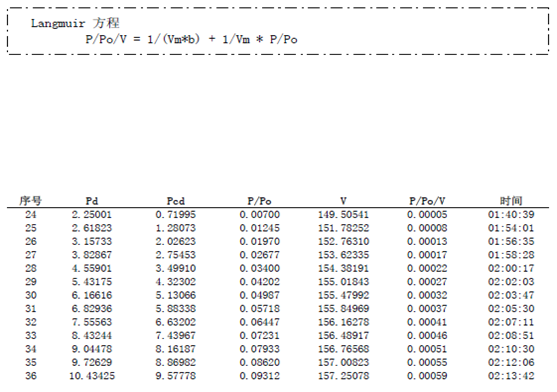This screenshot has width=557, height=392.
Task: Click the P/Po/V column header
Action: (427, 201)
